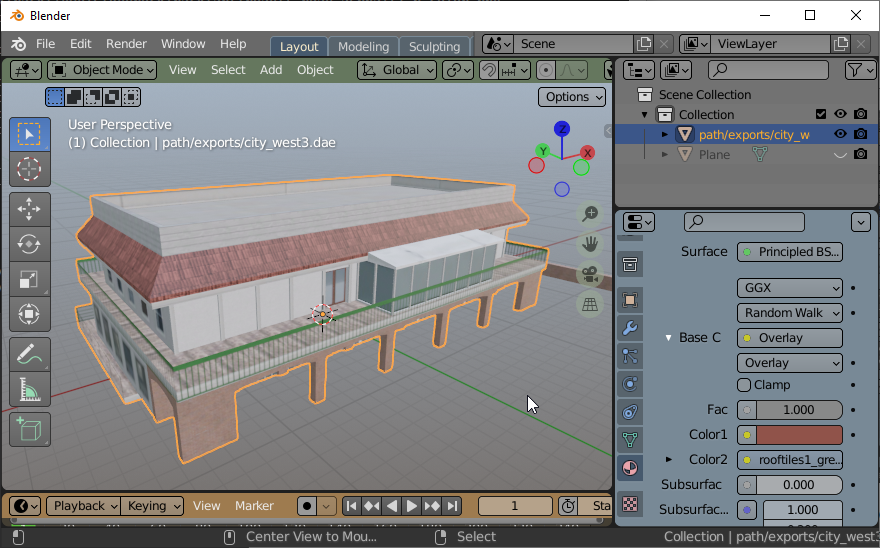Screen dimensions: 880x548
Task: Click the blue Z axis gizmo ball
Action: click(x=562, y=129)
